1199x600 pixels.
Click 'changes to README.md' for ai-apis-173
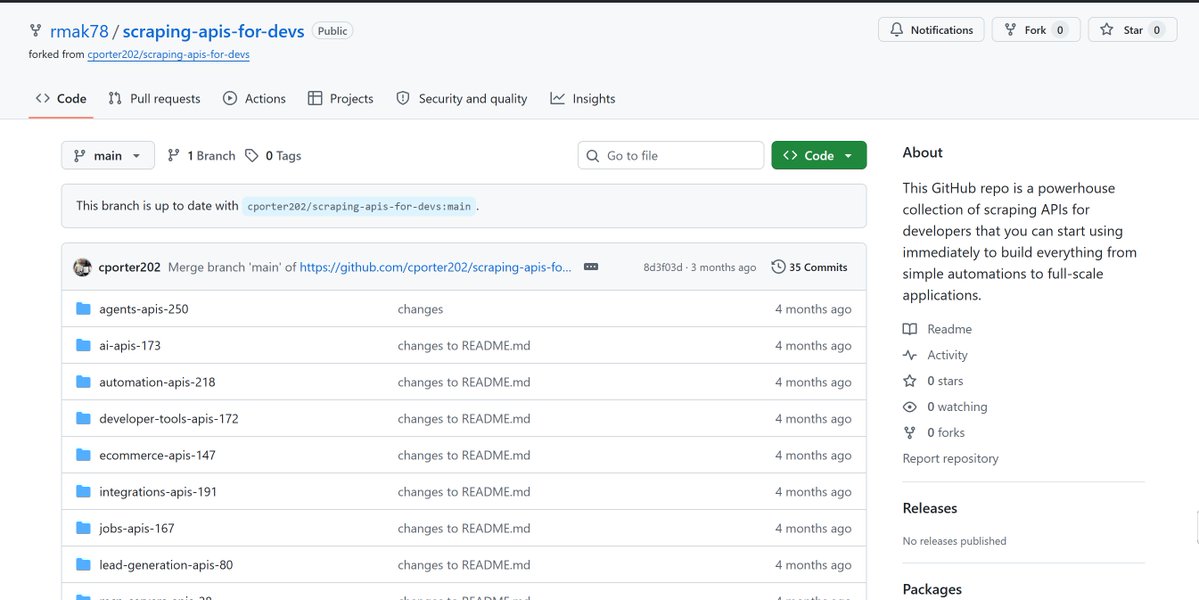click(463, 345)
